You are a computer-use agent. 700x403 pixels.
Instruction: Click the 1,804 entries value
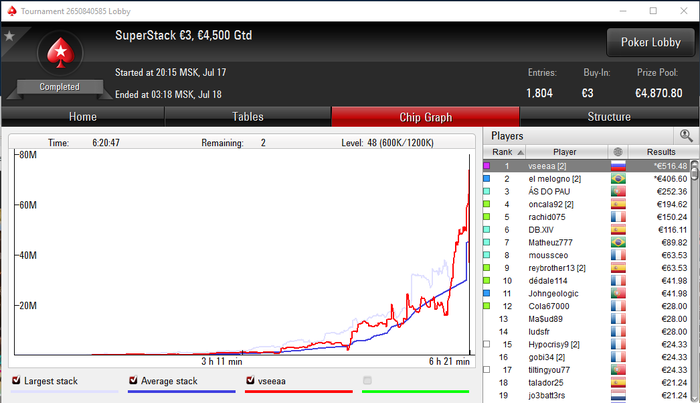[539, 93]
